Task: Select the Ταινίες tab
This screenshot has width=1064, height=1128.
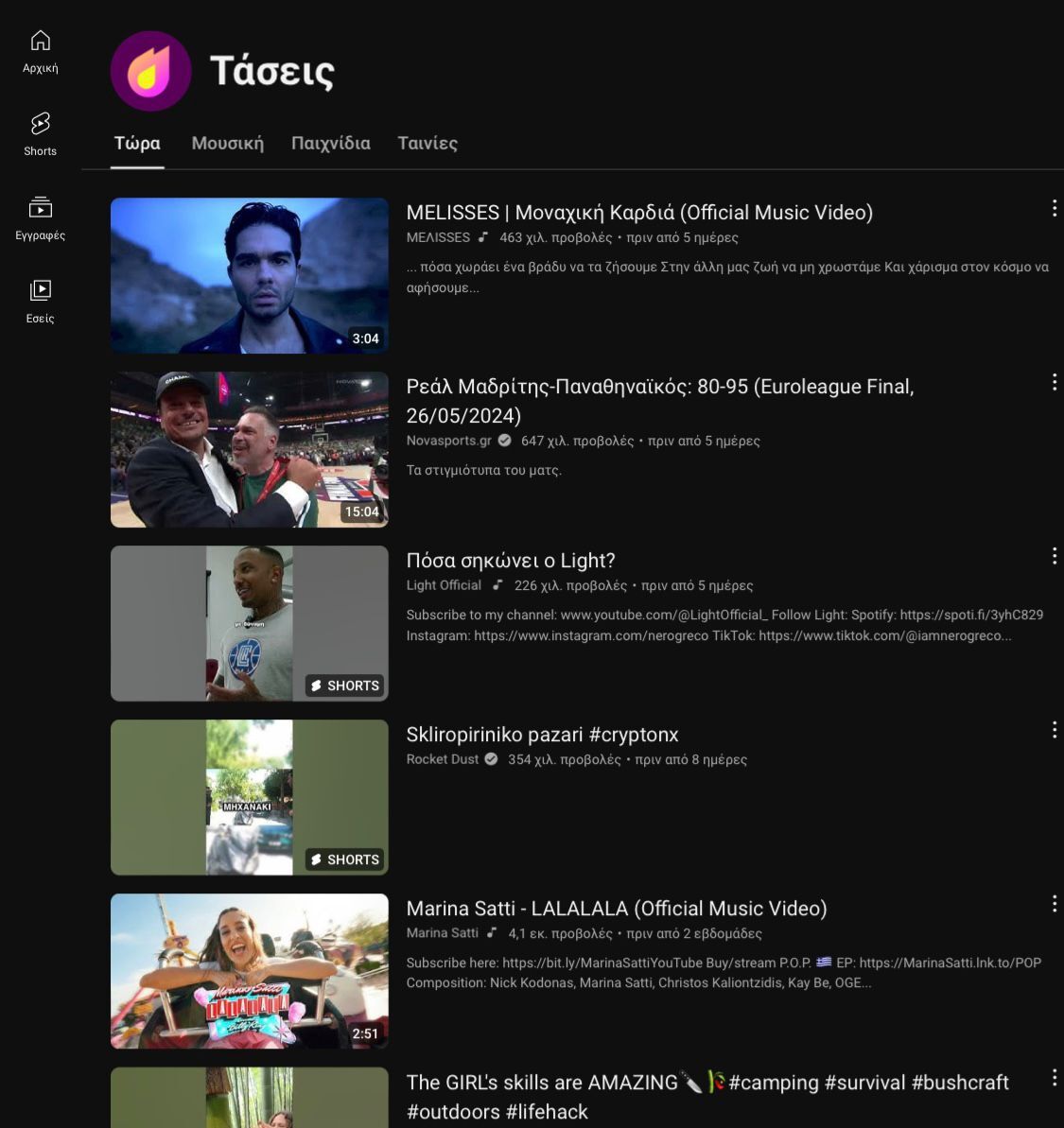Action: [427, 144]
